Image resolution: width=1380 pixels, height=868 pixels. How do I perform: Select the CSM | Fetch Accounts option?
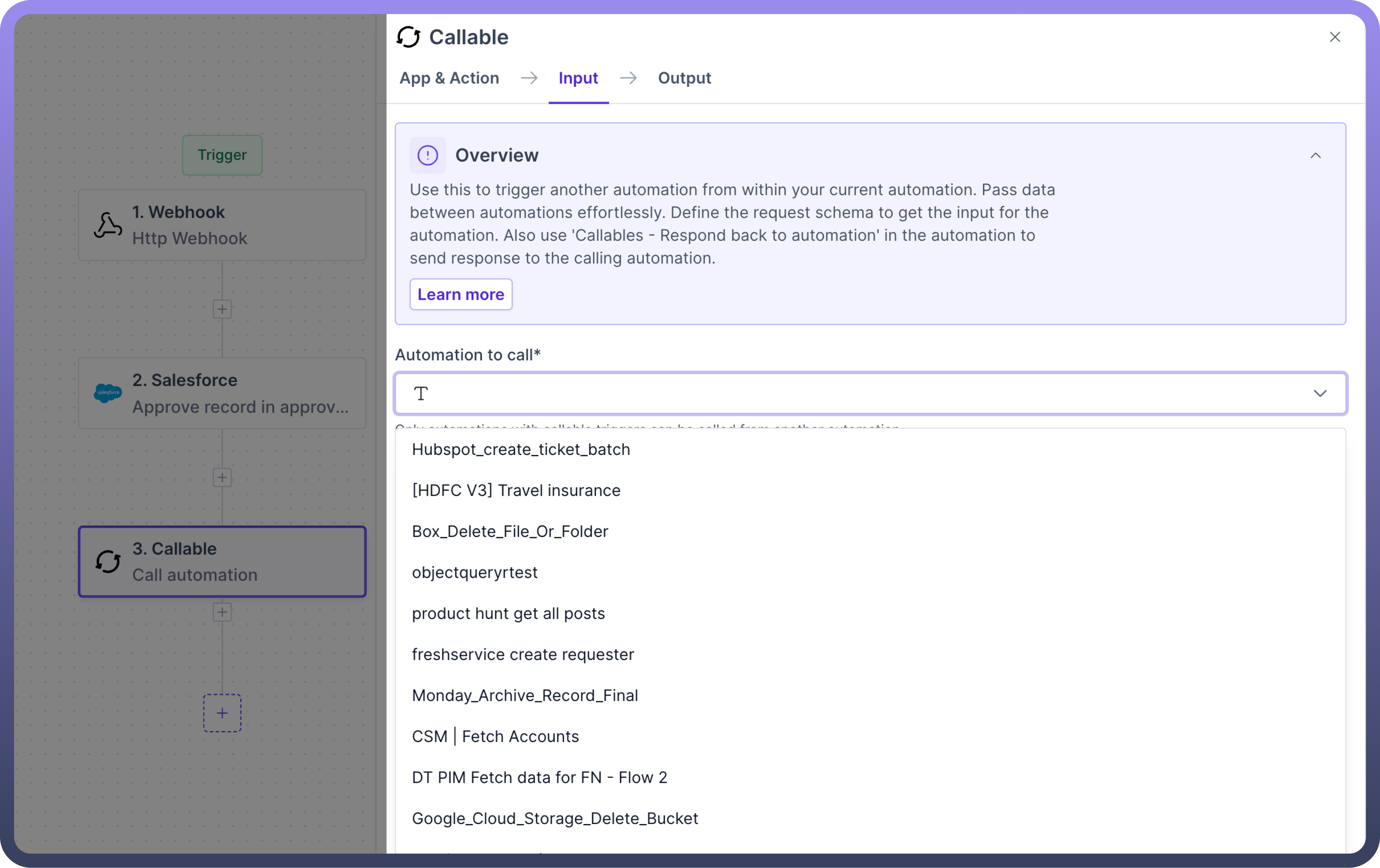(x=495, y=736)
